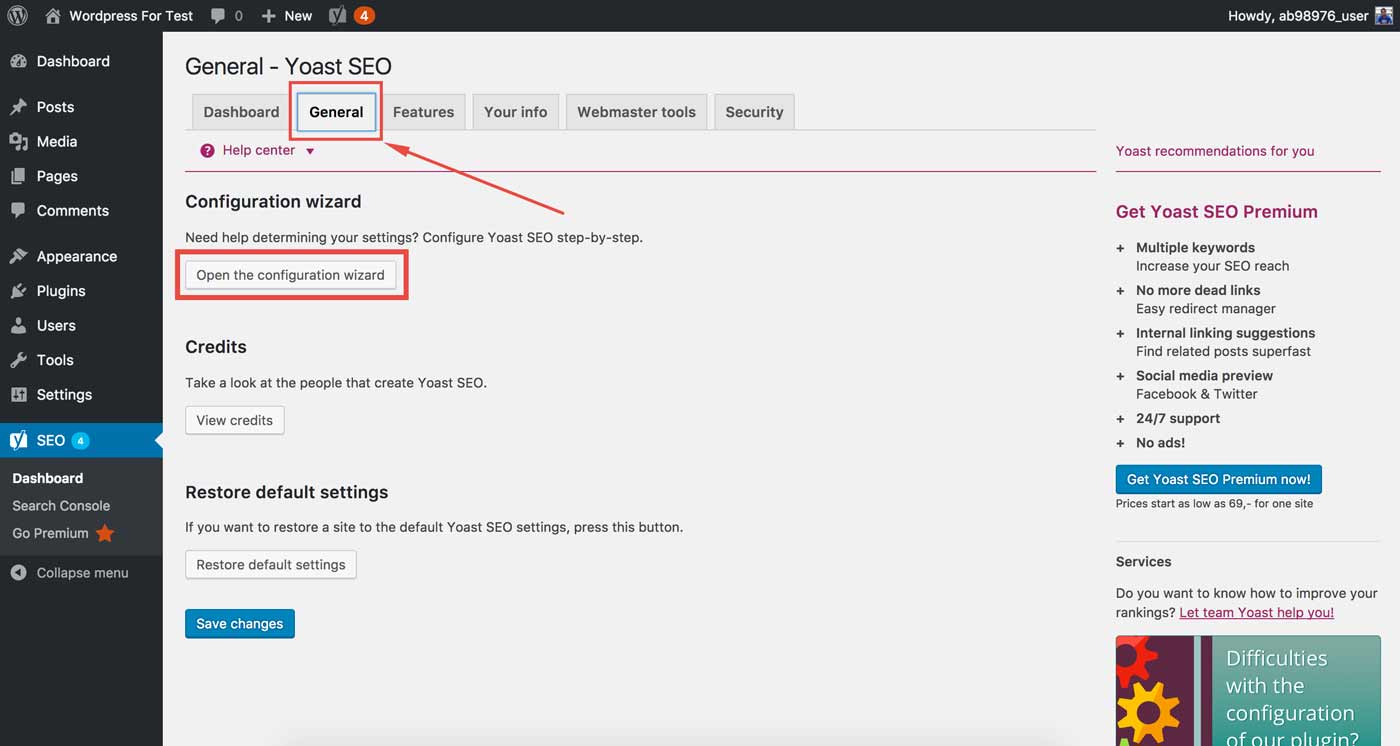The width and height of the screenshot is (1400, 746).
Task: Click the Help center question mark icon
Action: (x=207, y=151)
